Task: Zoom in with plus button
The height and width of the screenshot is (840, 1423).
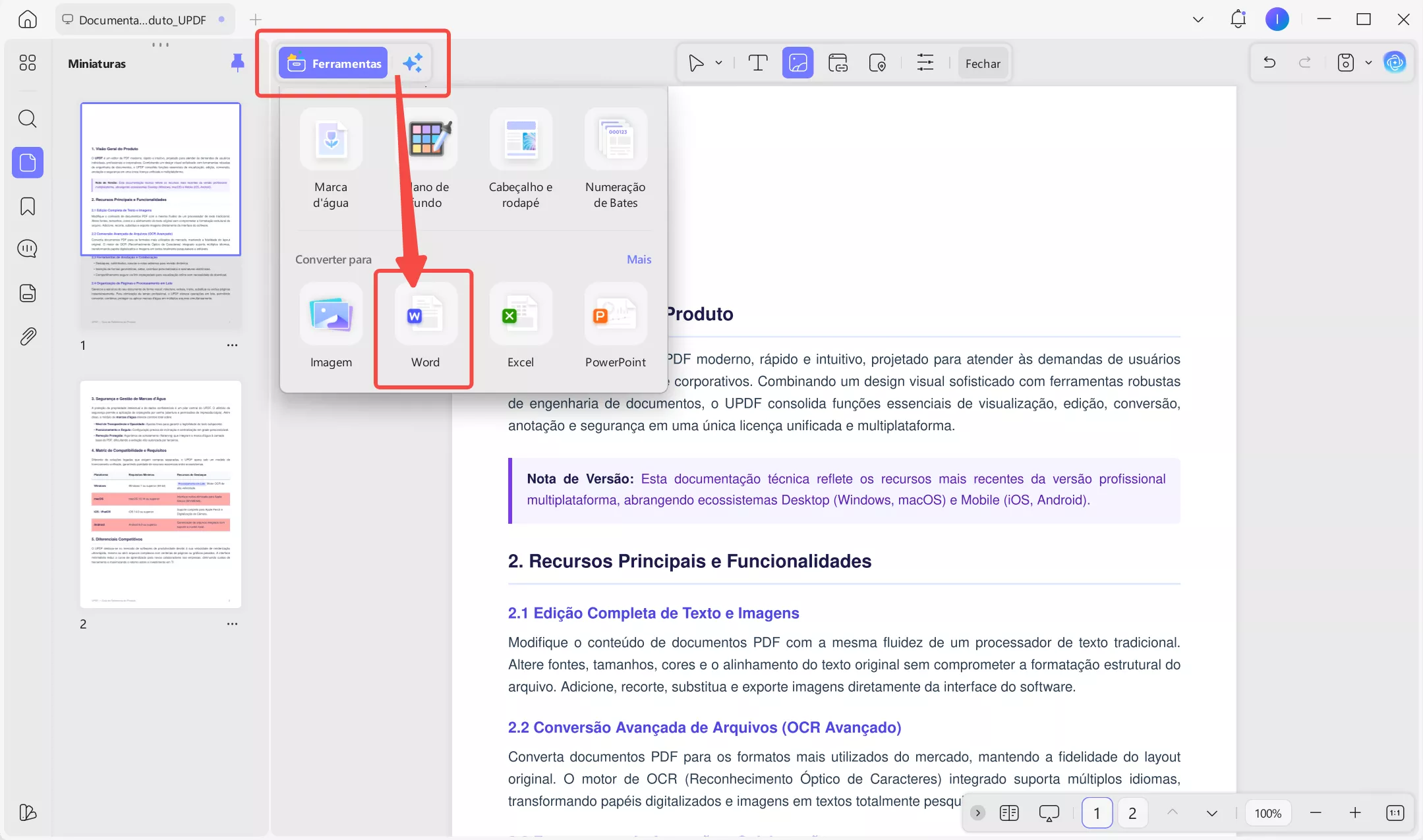Action: (x=1355, y=813)
